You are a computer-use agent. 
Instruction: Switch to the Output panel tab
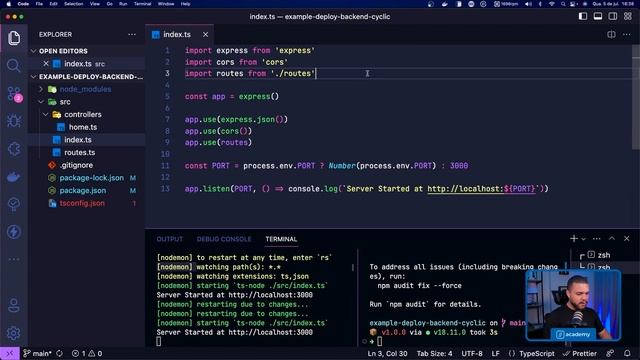point(170,239)
